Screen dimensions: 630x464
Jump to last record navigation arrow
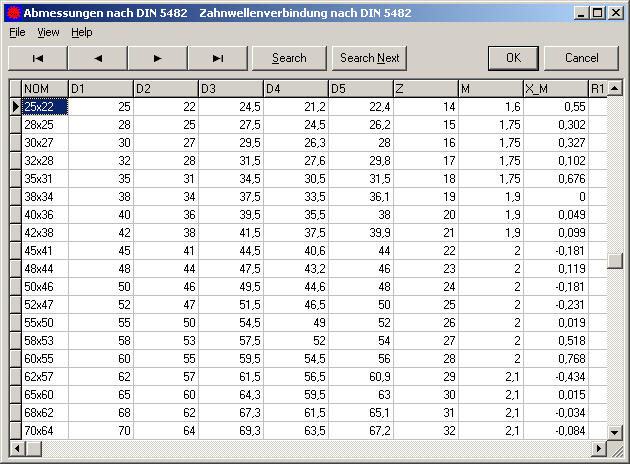[218, 58]
